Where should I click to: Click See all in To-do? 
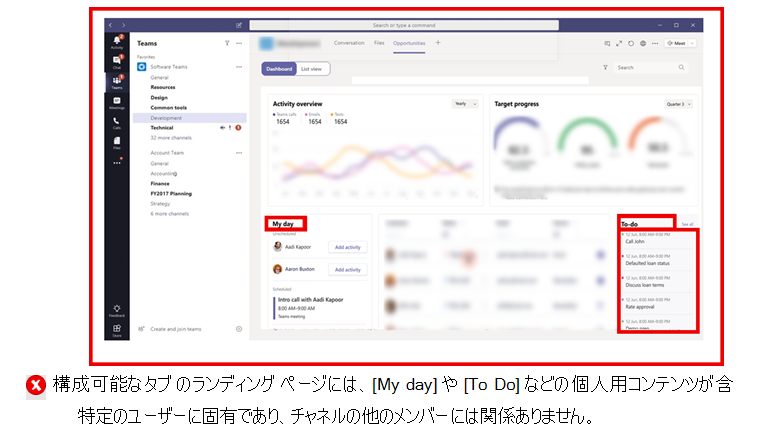pyautogui.click(x=687, y=224)
